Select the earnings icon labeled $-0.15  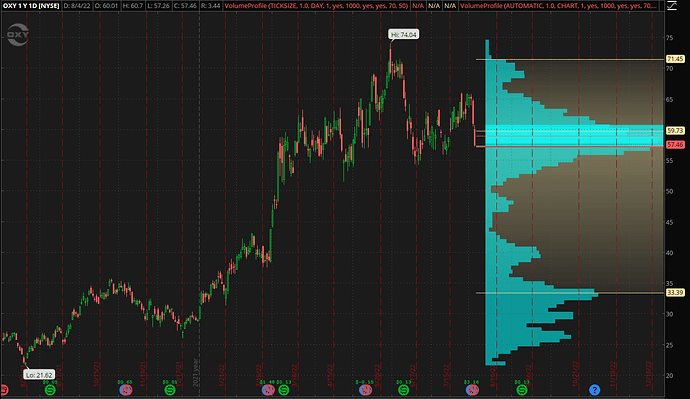point(365,390)
